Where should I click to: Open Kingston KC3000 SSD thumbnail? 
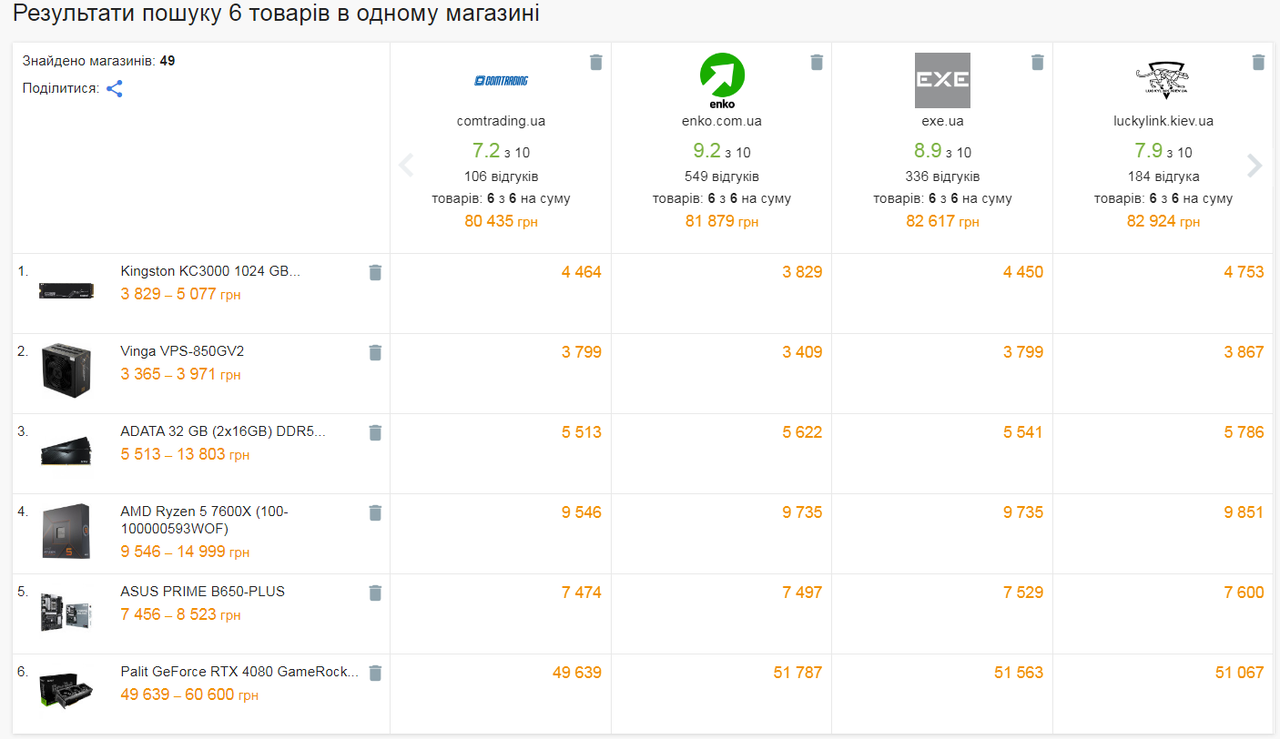point(67,291)
